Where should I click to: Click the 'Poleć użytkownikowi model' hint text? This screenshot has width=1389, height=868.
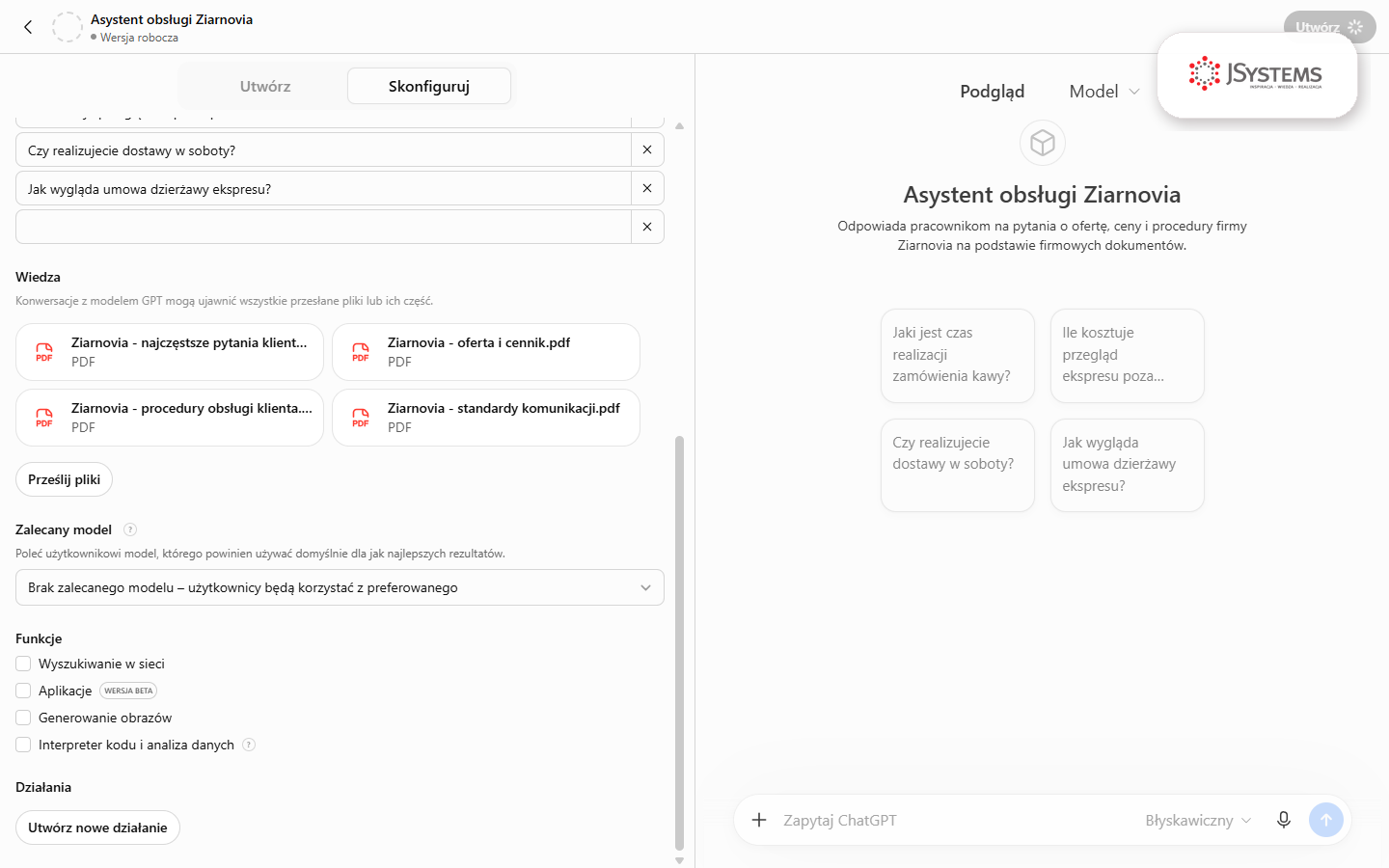(x=260, y=554)
